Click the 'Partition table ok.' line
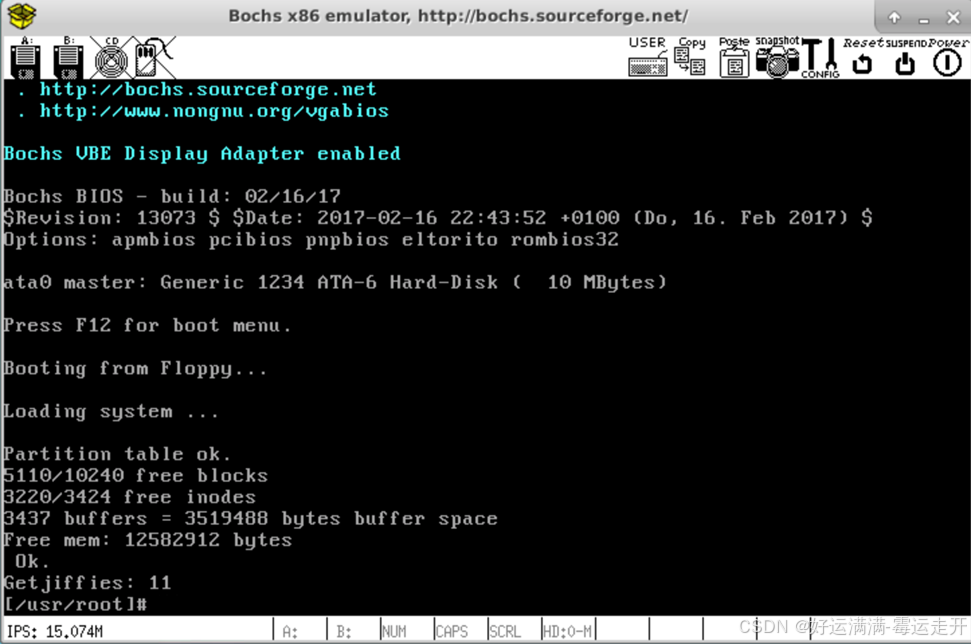The height and width of the screenshot is (644, 971). [x=117, y=454]
